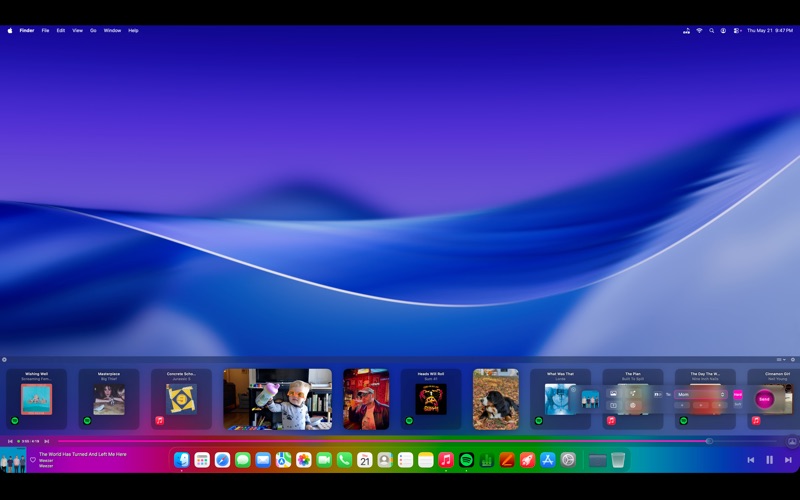Click the Wi-Fi menu bar icon
This screenshot has width=800, height=500.
click(x=699, y=31)
